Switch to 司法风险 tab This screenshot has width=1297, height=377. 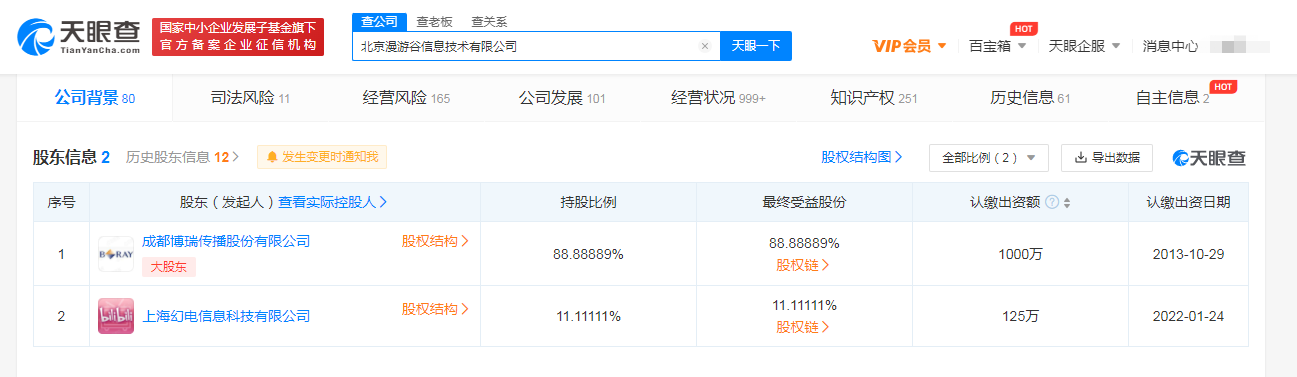tap(250, 98)
